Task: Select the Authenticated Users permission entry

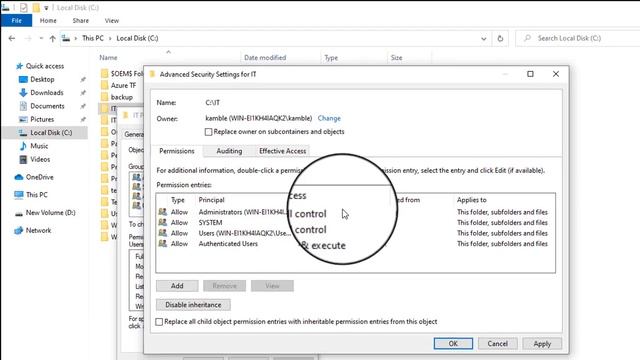Action: pyautogui.click(x=355, y=244)
